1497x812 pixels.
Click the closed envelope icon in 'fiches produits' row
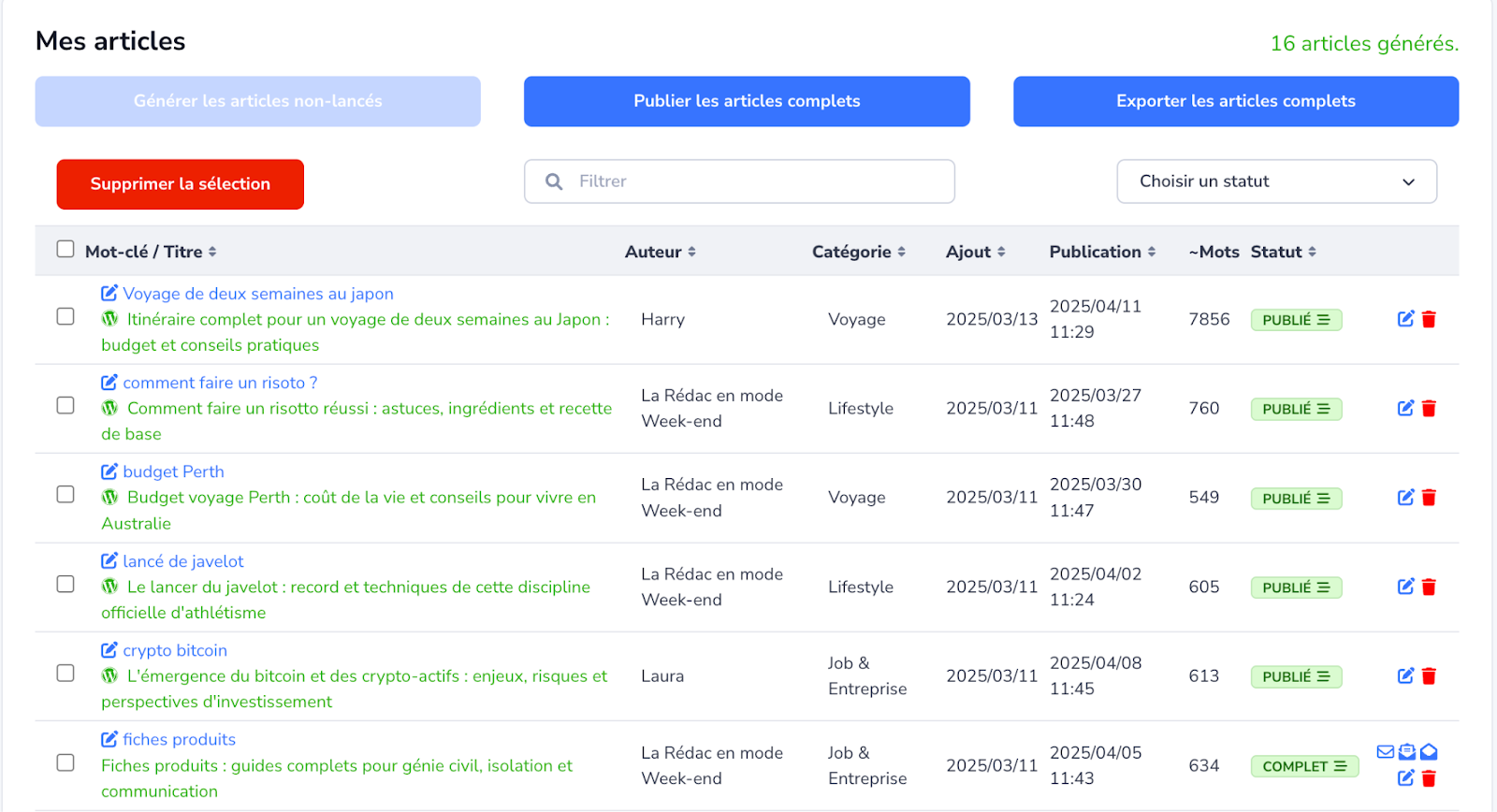tap(1386, 751)
